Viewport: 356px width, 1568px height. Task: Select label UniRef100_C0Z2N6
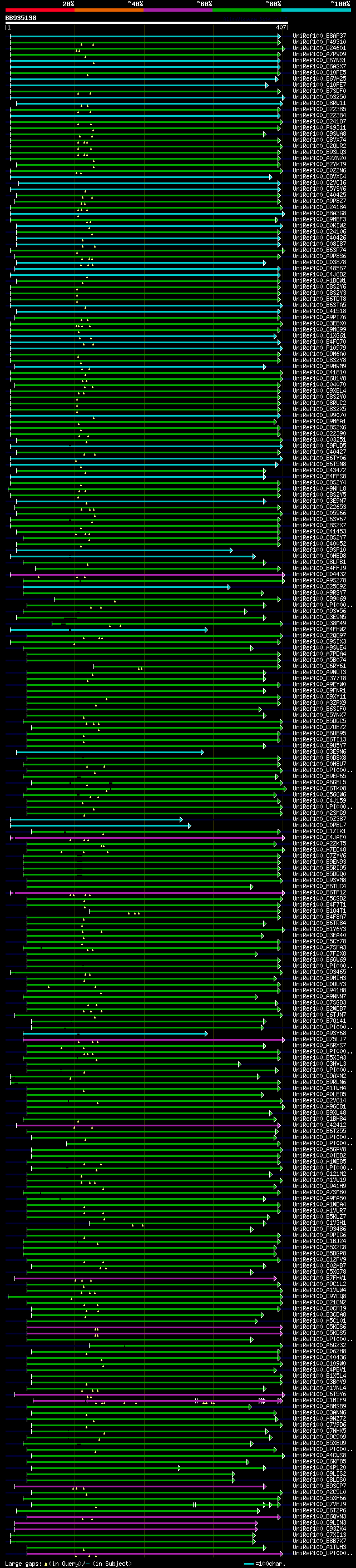[x=319, y=170]
